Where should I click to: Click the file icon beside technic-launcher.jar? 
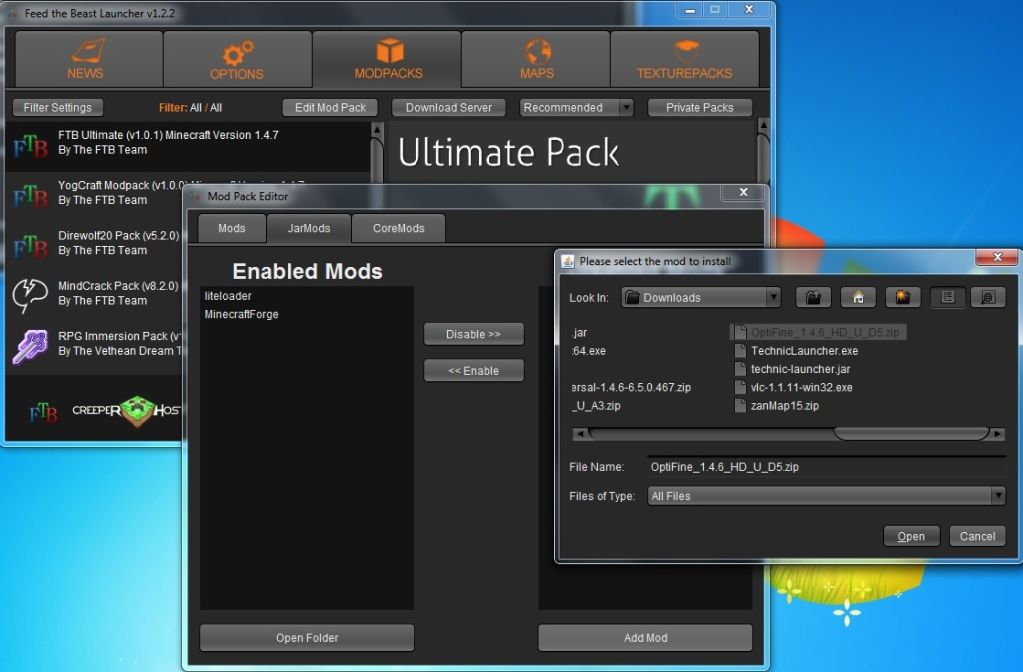click(x=740, y=369)
